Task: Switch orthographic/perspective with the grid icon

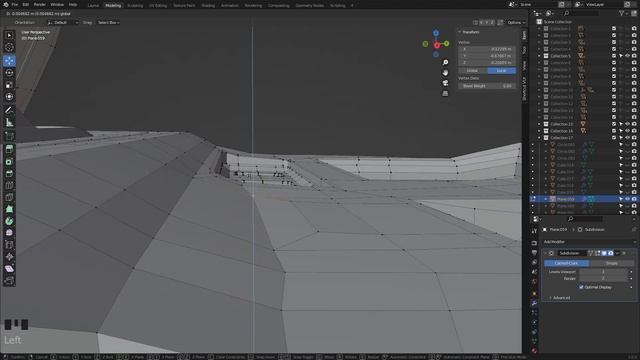Action: coord(445,93)
